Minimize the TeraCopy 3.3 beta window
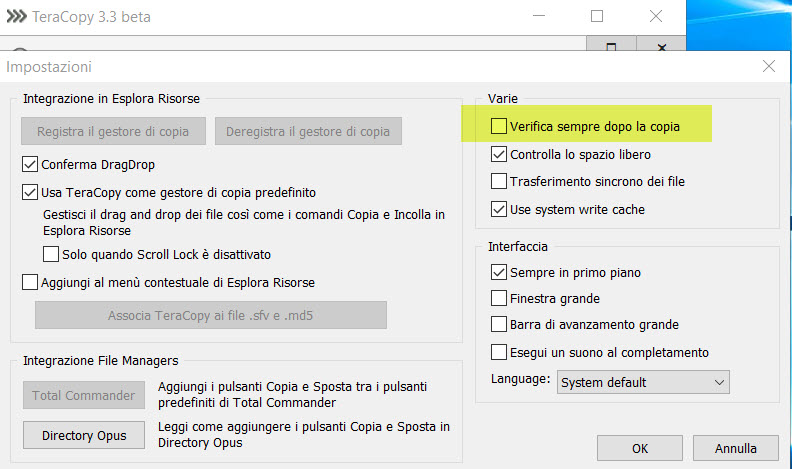The image size is (792, 469). point(539,16)
